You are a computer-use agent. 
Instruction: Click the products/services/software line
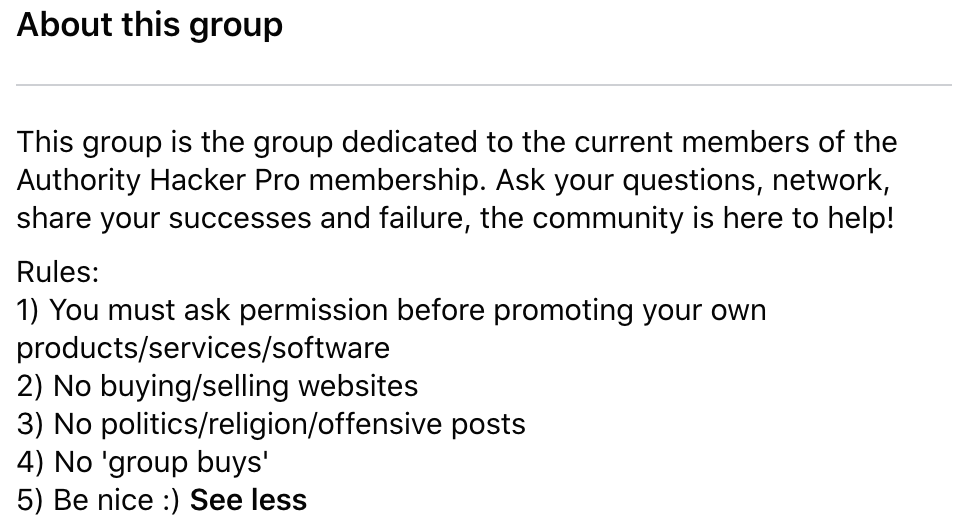[x=203, y=348]
